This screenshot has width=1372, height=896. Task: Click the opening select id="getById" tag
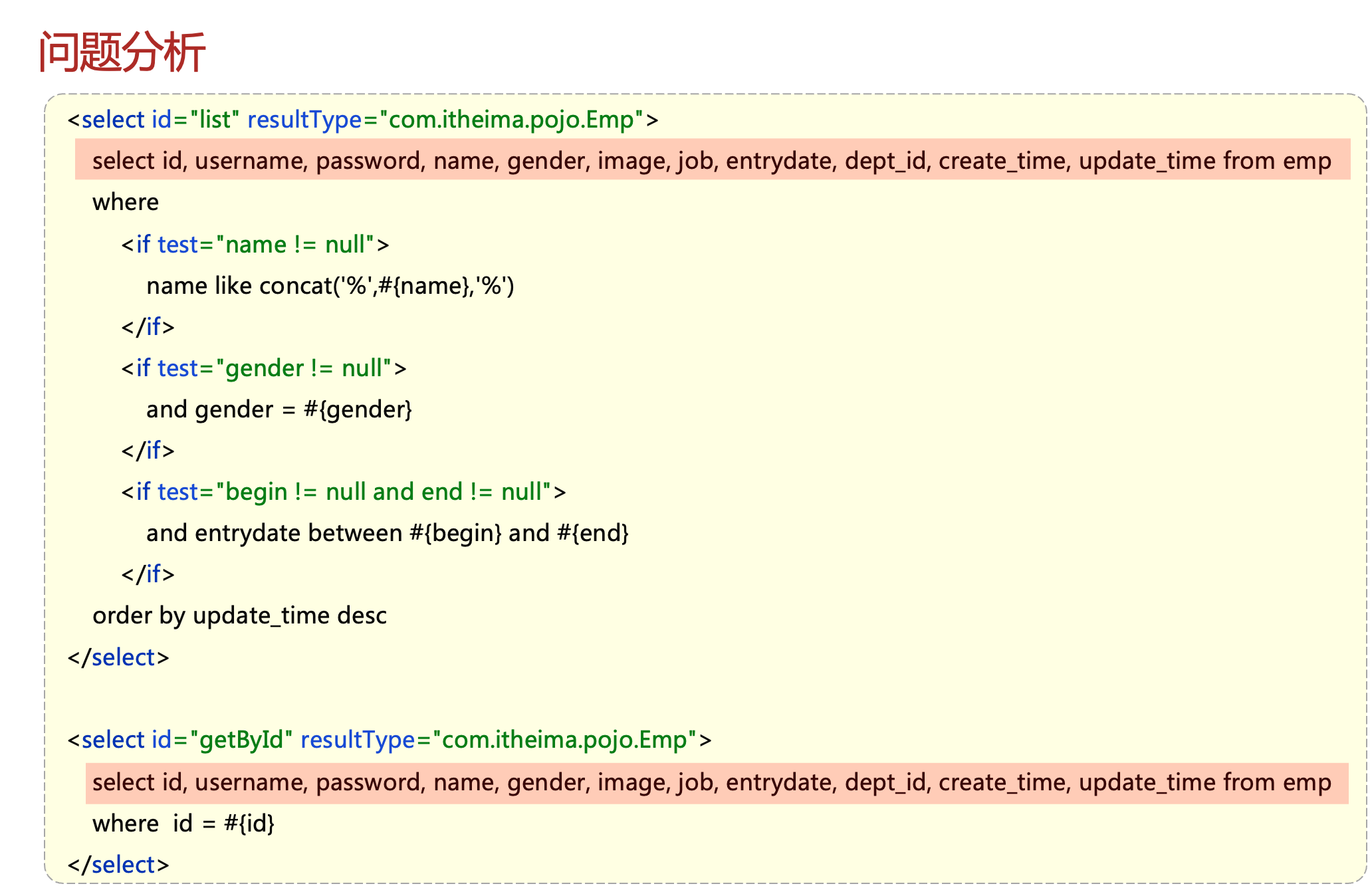(x=389, y=740)
